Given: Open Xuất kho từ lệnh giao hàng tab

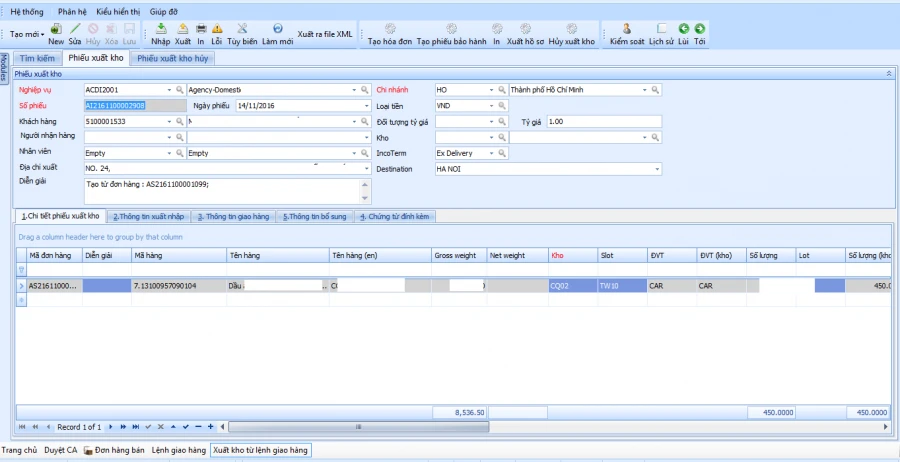Looking at the screenshot, I should coord(261,450).
